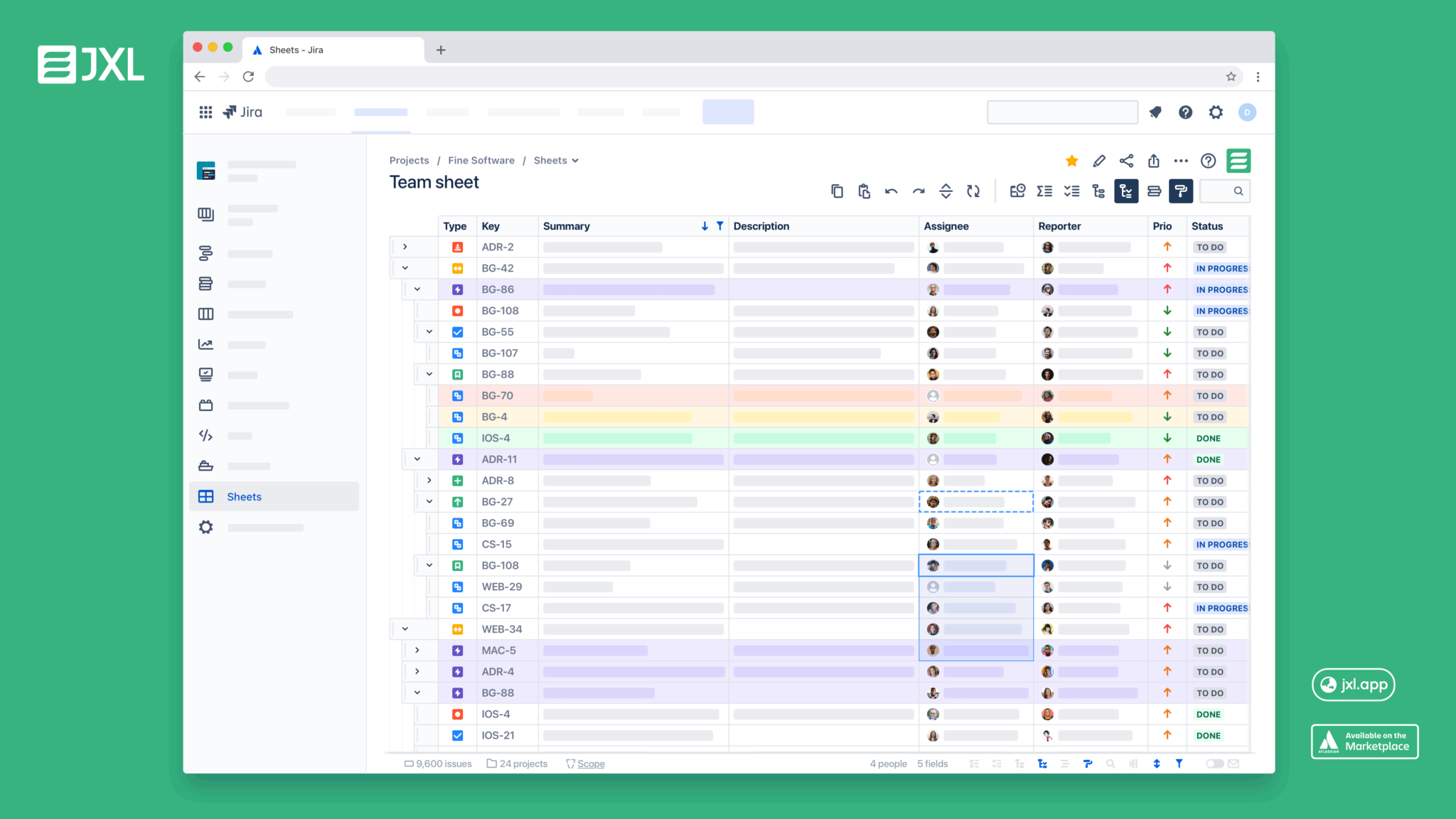Click the green JXL logo button
This screenshot has height=819, width=1456.
pyautogui.click(x=1238, y=161)
